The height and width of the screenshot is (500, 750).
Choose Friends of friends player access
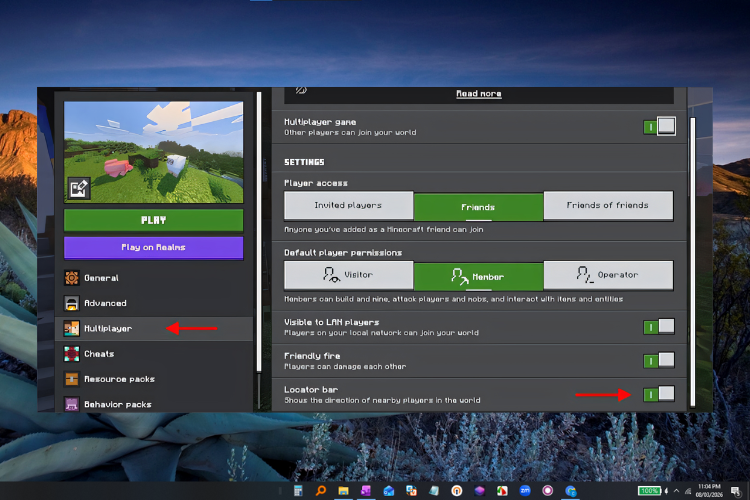coord(608,206)
